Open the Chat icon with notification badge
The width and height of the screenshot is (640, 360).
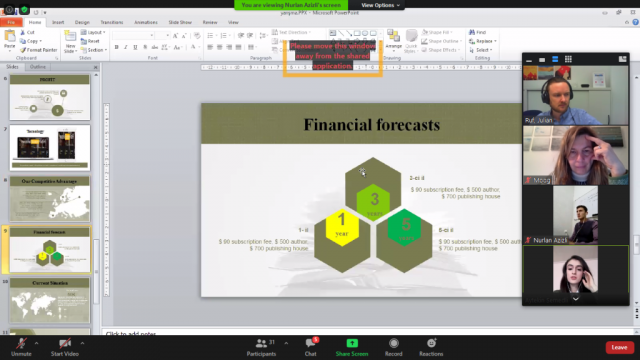pos(311,343)
